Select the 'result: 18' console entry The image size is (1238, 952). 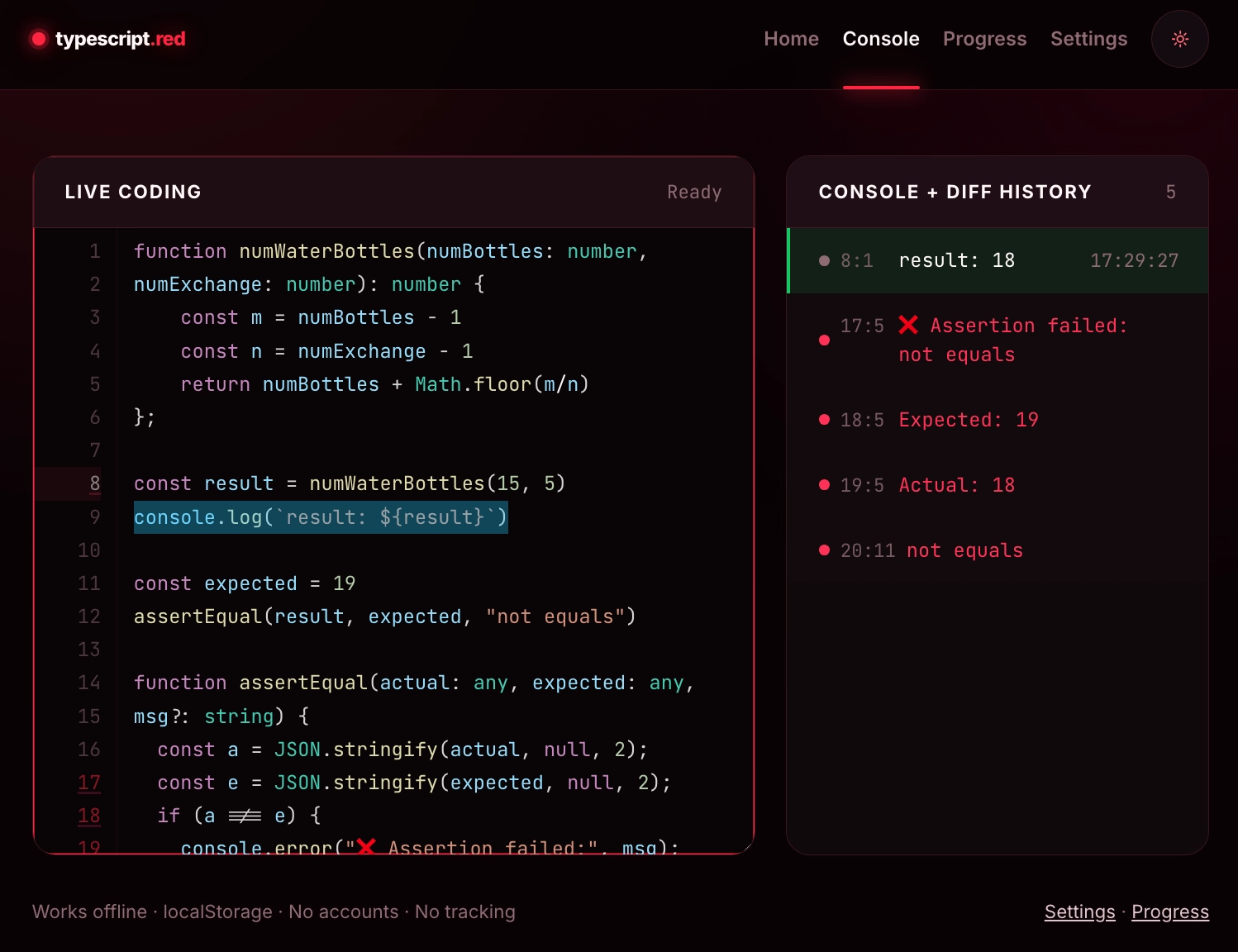point(998,260)
